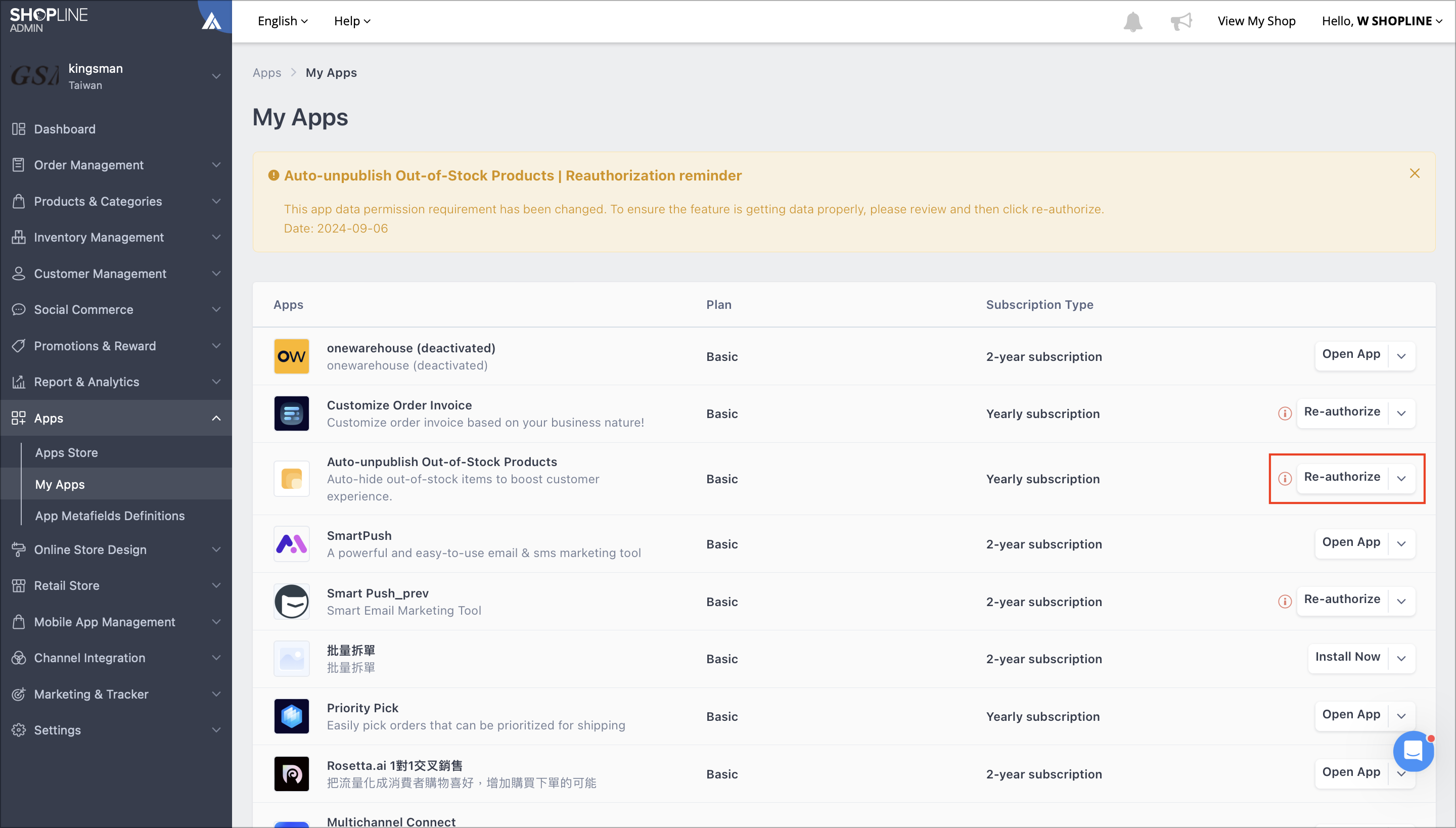1456x828 pixels.
Task: Dismiss the reauthorization reminder banner
Action: point(1415,173)
